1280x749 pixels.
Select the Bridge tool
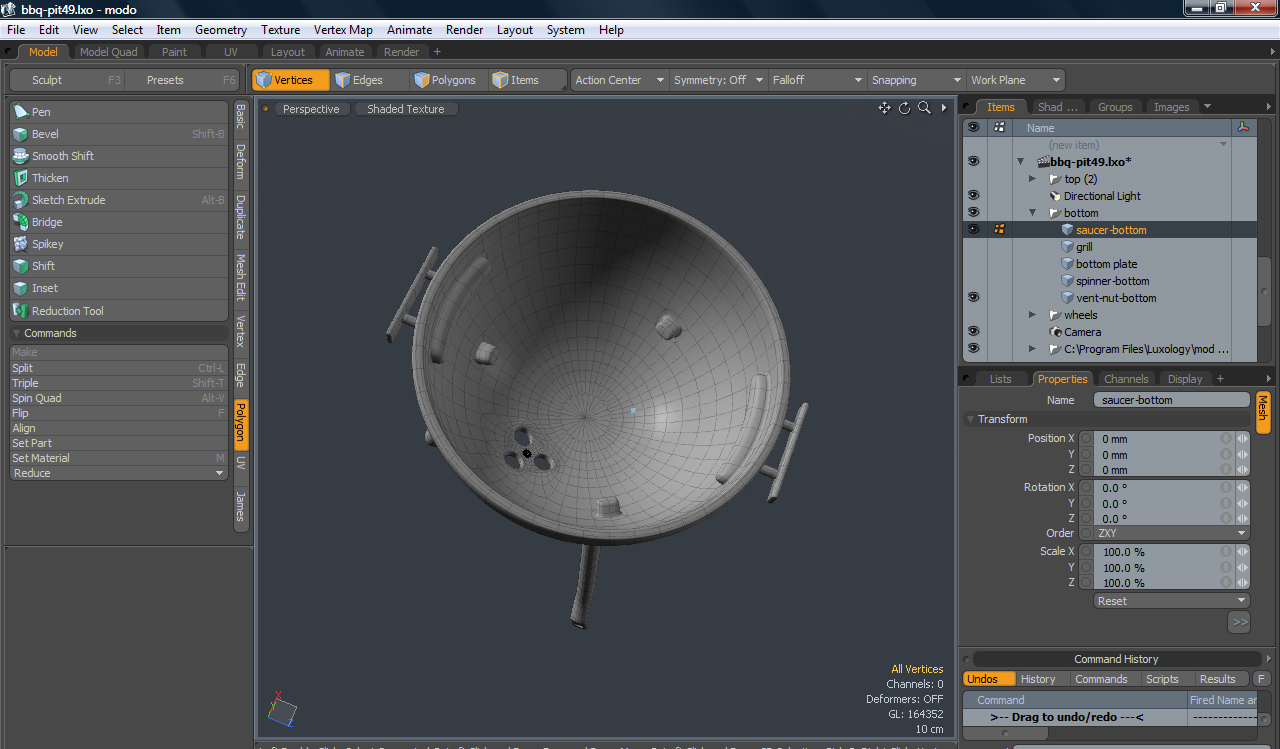click(x=119, y=222)
